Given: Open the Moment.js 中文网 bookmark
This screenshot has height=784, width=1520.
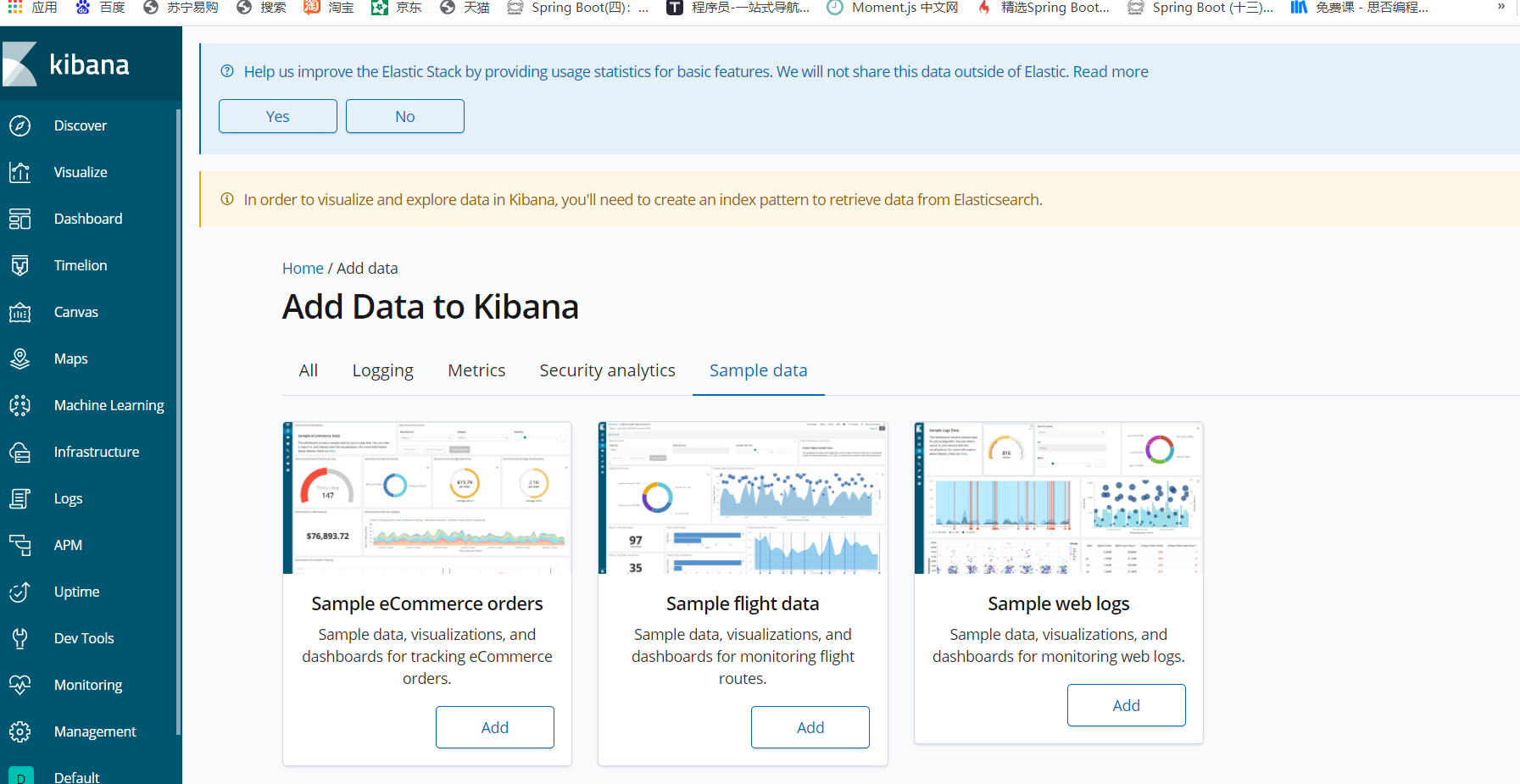Looking at the screenshot, I should coord(893,7).
